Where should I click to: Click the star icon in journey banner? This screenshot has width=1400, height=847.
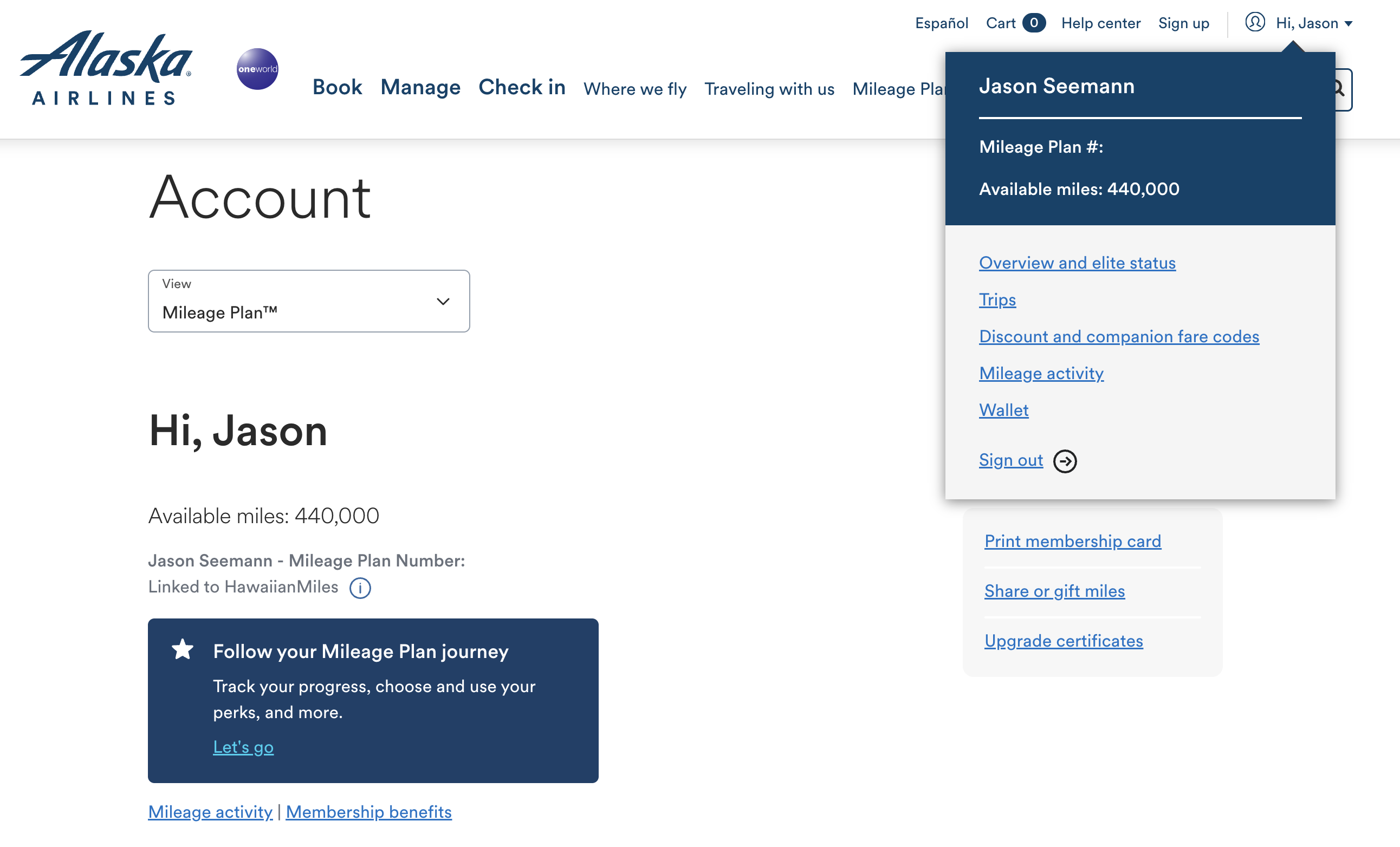coord(183,649)
